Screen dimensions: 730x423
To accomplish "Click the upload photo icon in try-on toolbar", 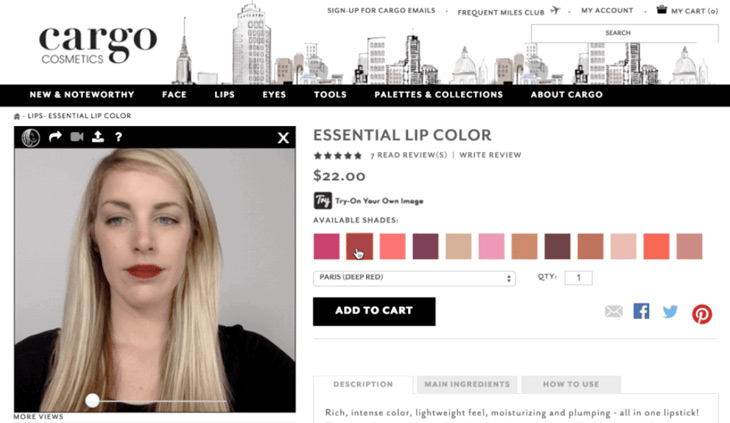I will click(98, 136).
